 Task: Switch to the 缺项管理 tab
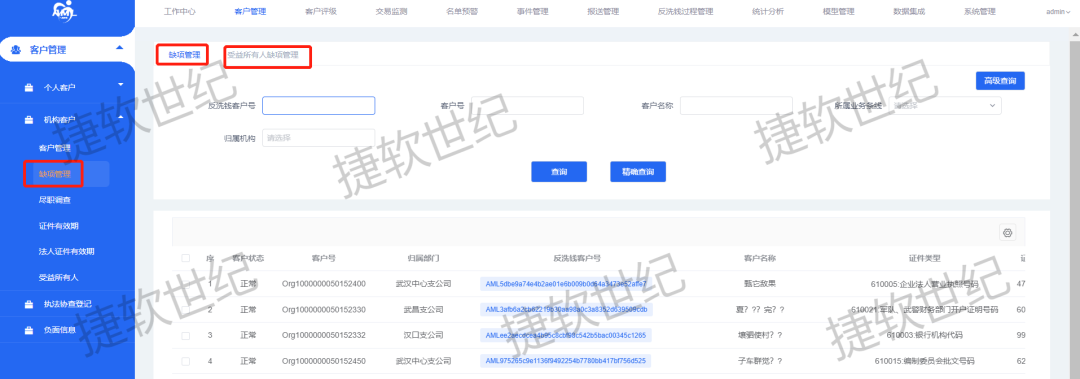[x=184, y=54]
